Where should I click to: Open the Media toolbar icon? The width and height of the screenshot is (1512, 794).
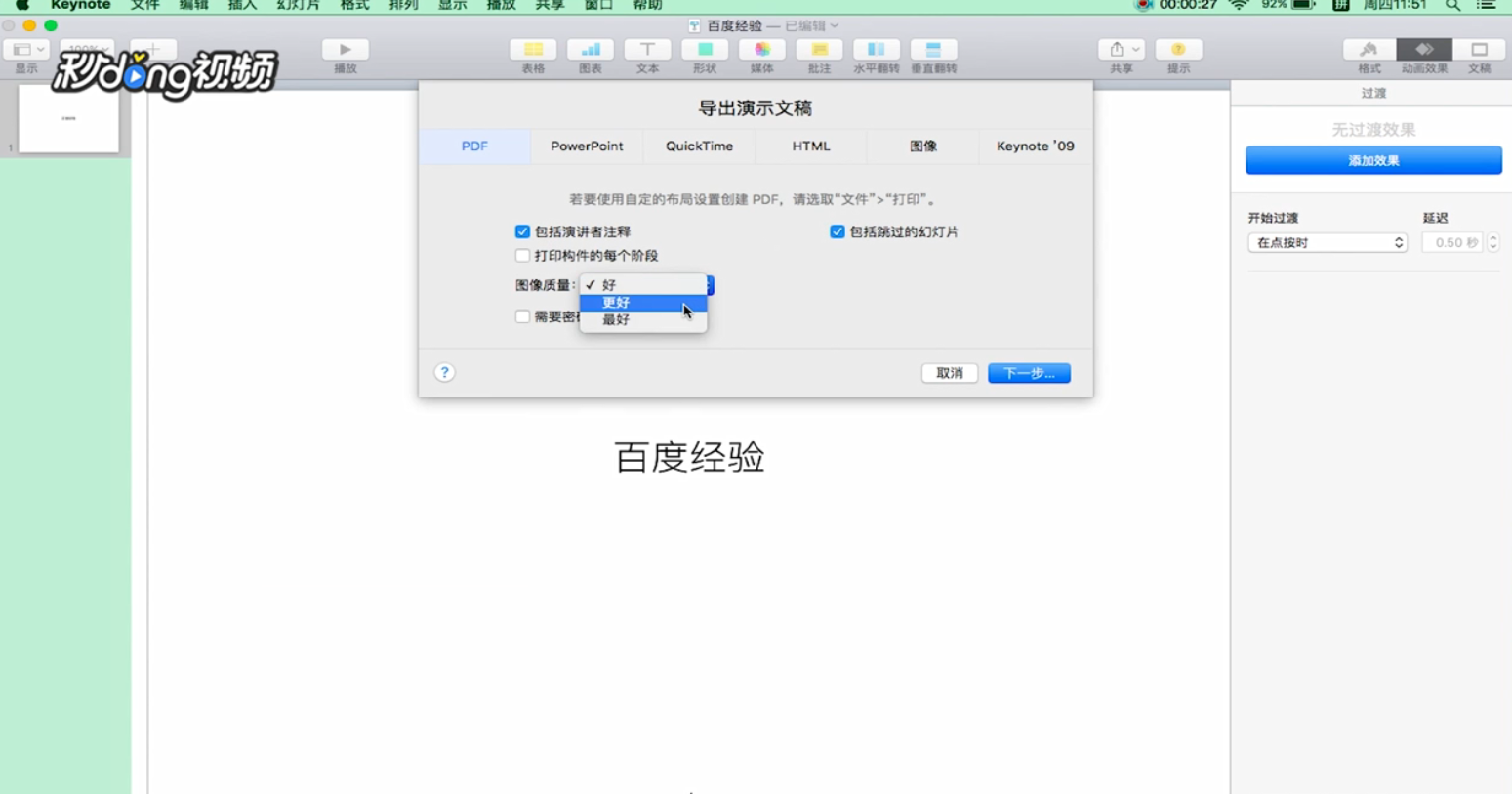(x=762, y=50)
